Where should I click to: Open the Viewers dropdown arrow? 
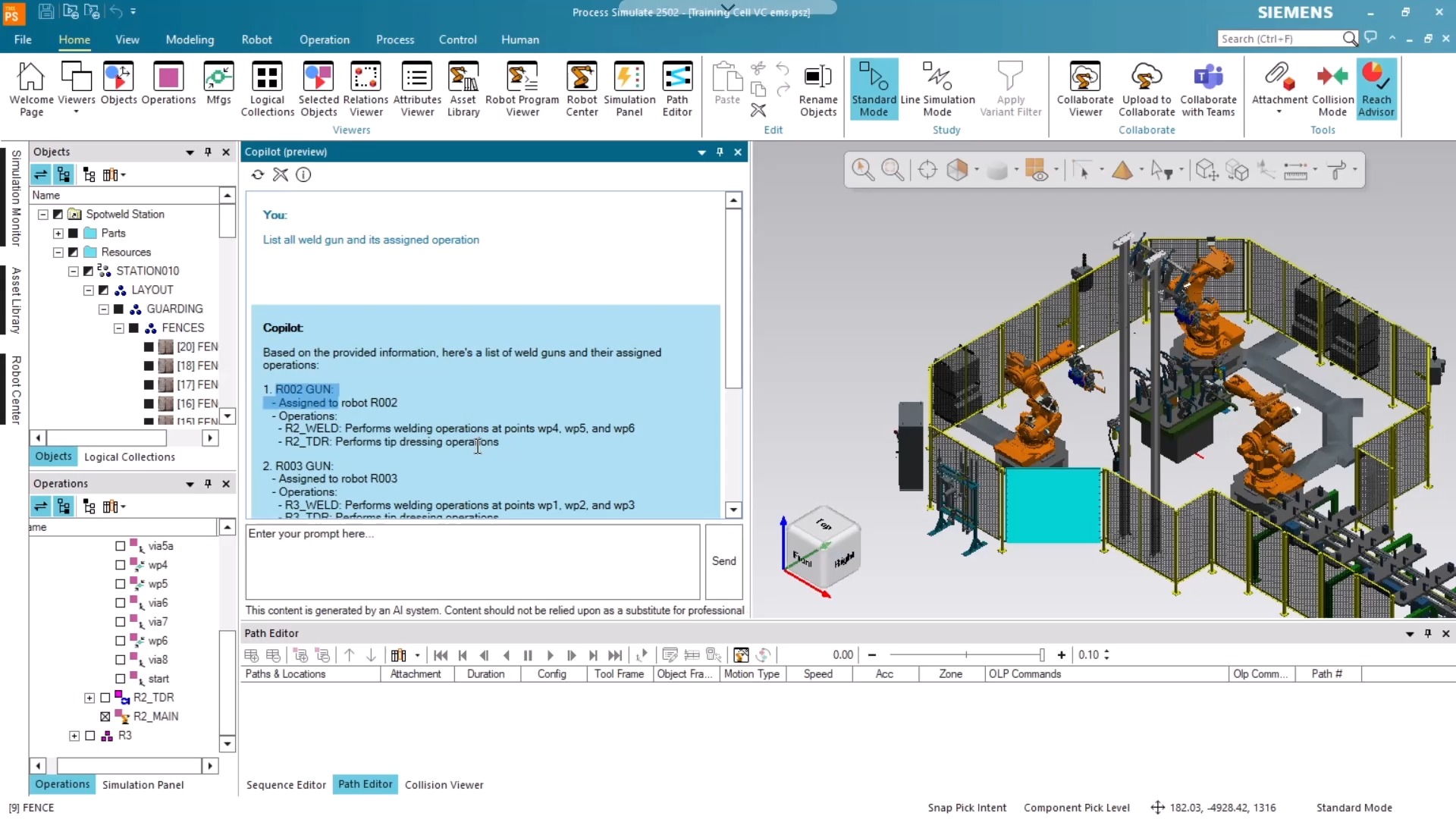pos(76,112)
